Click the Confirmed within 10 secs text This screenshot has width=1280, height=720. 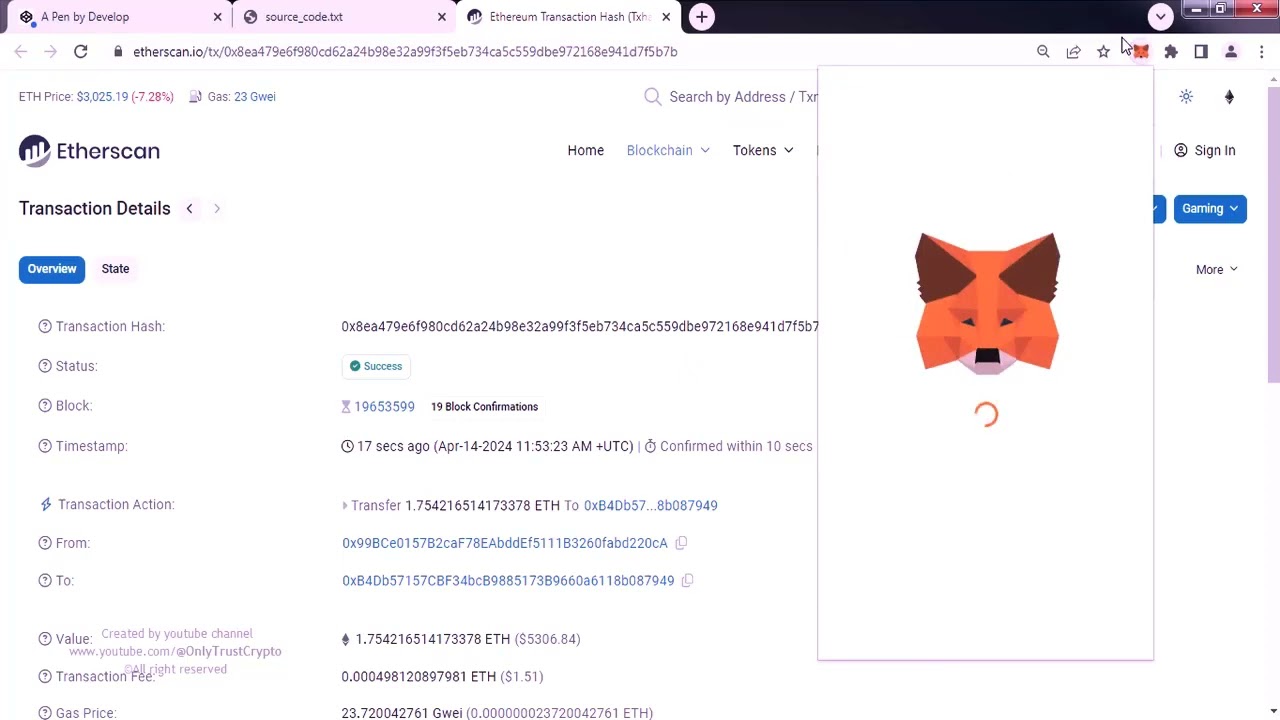(736, 446)
